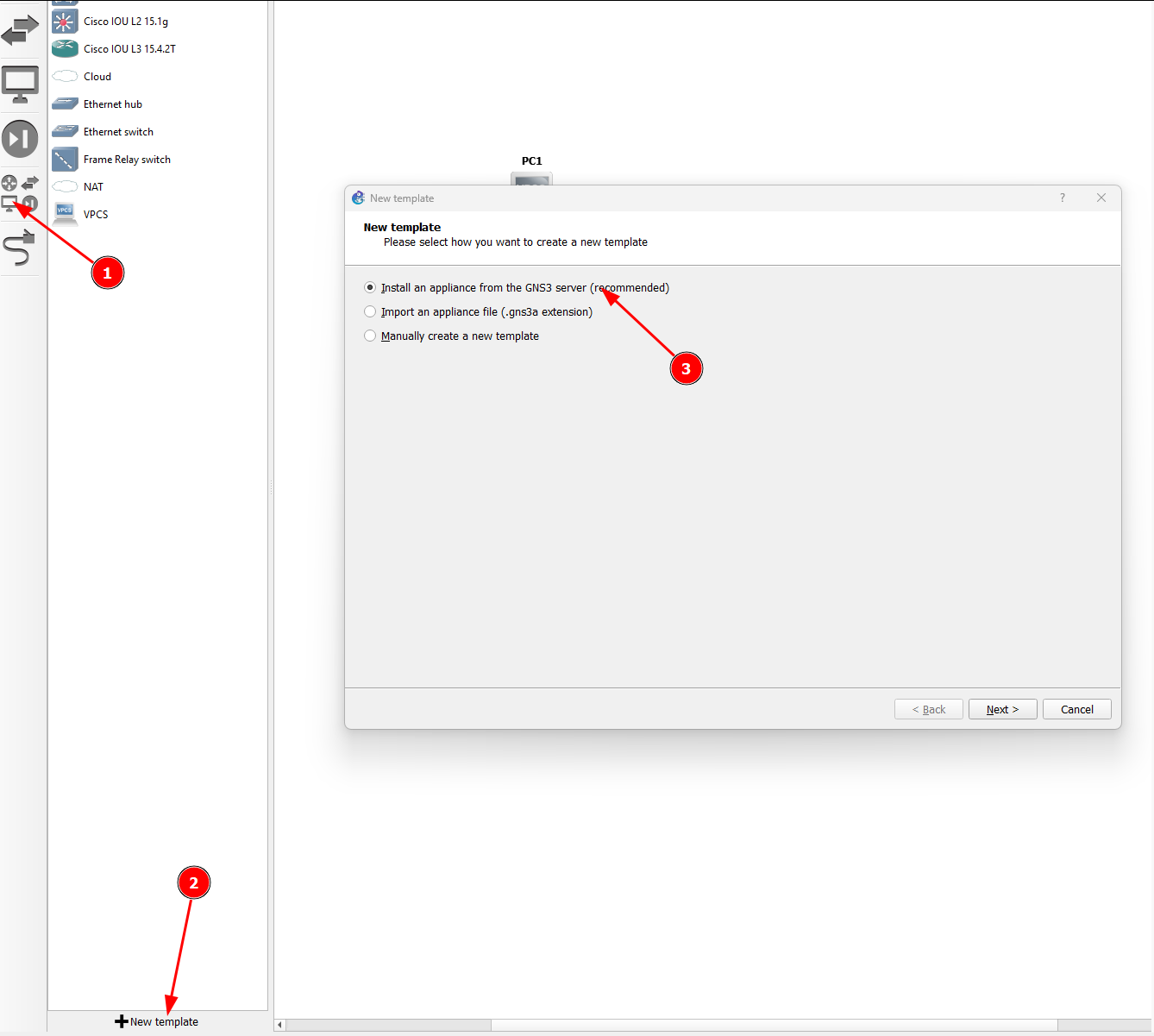
Task: Open the Browse end devices monitor icon
Action: [20, 85]
